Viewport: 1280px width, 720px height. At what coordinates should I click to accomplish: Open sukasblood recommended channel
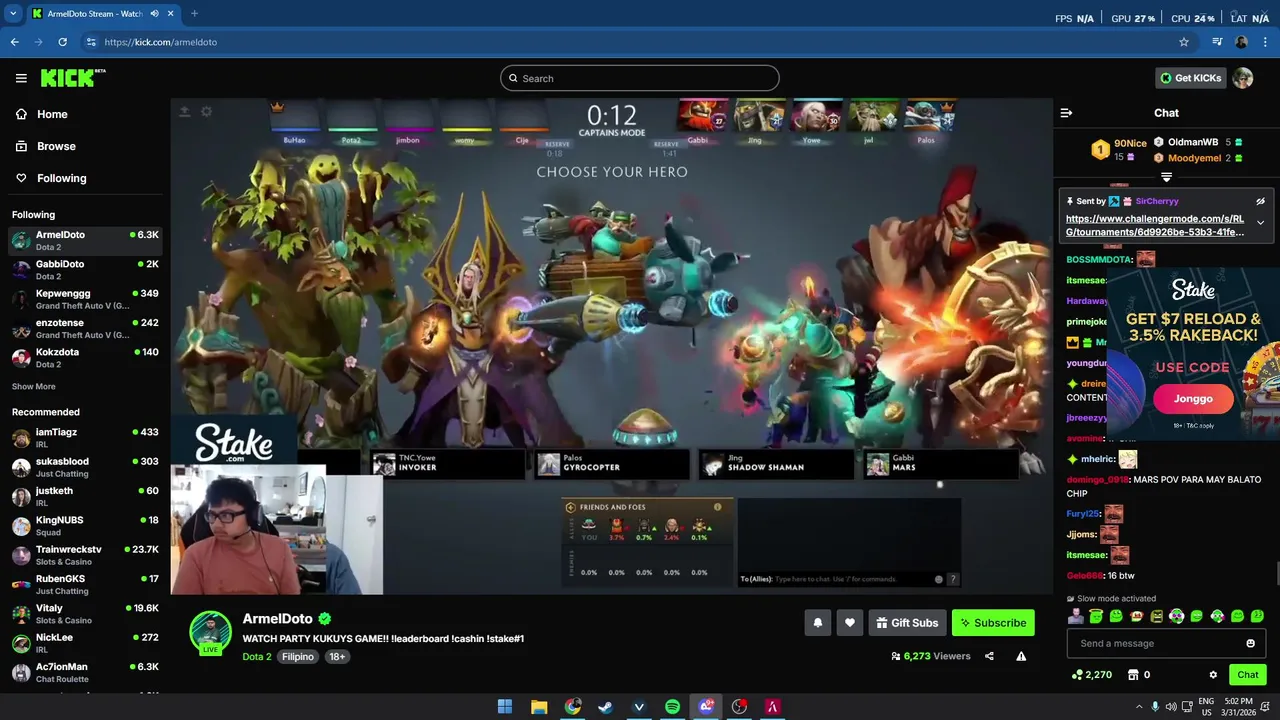[85, 467]
